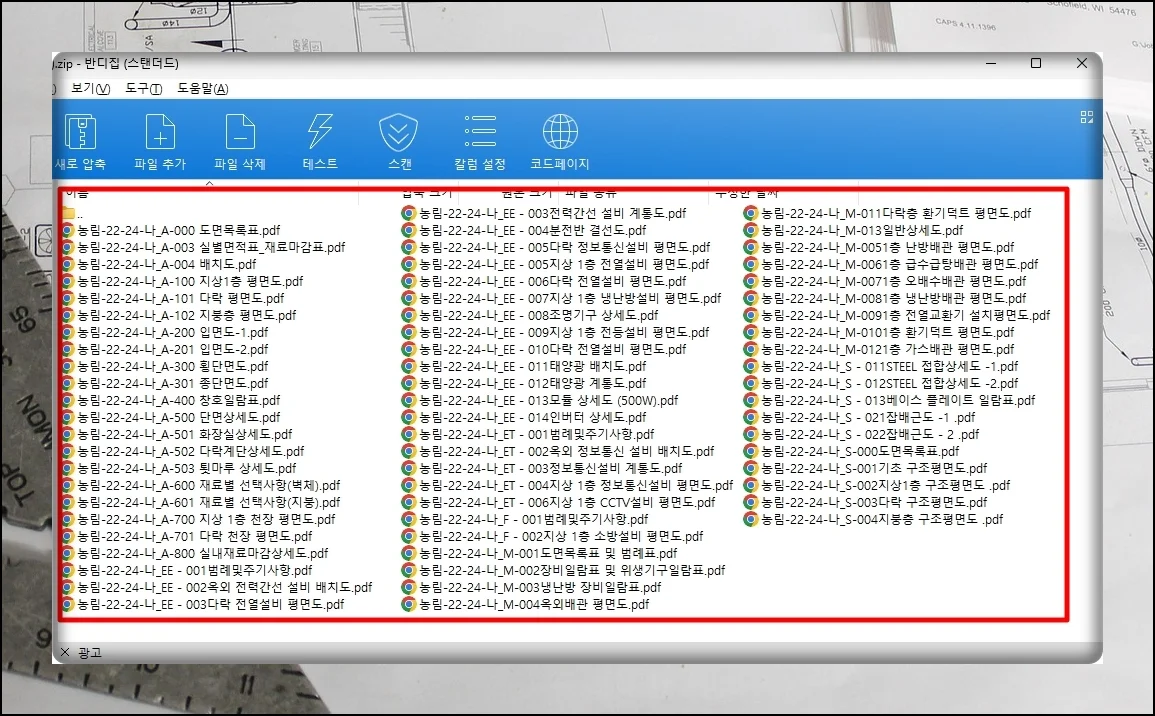This screenshot has height=716, width=1155.
Task: Open the 도움말(A) help menu
Action: [202, 89]
